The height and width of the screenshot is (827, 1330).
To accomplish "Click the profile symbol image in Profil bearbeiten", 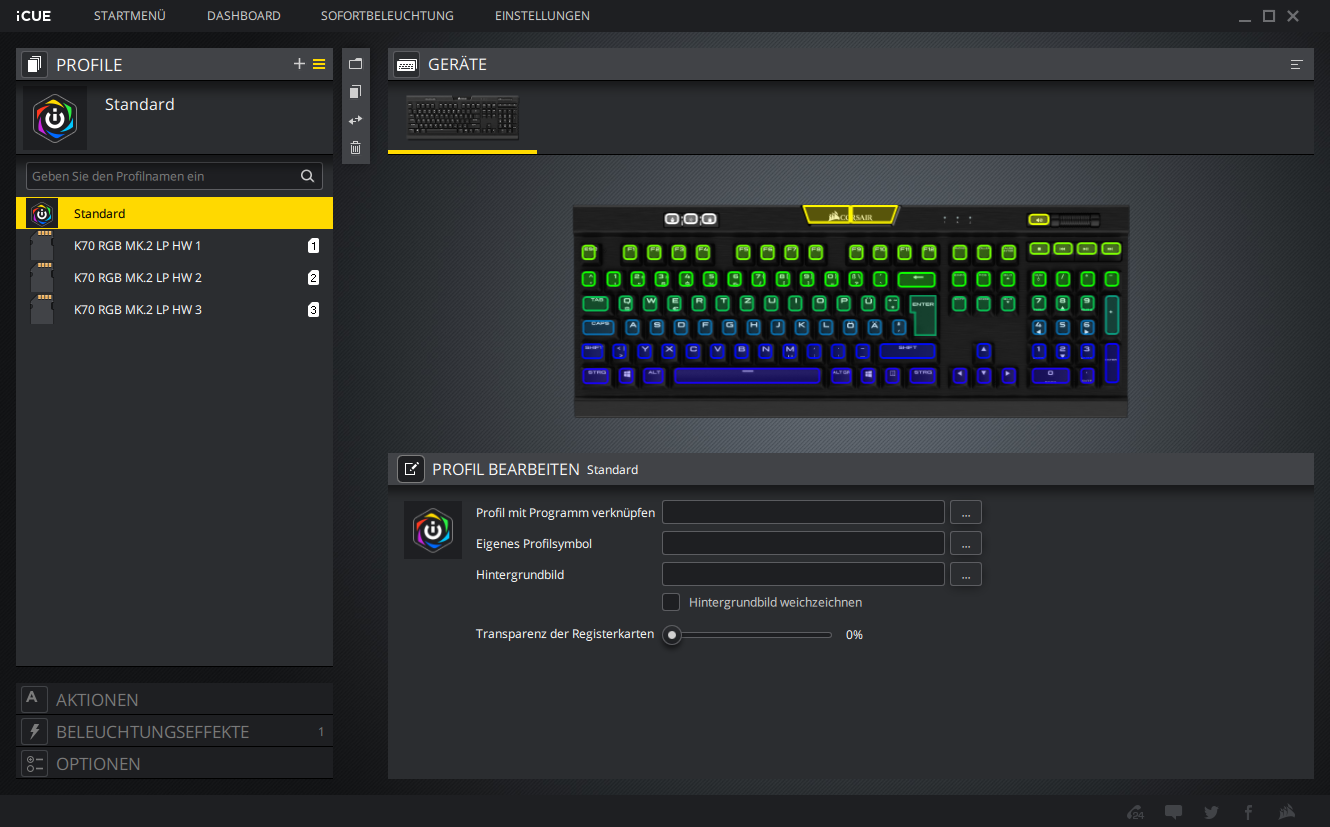I will [x=433, y=530].
